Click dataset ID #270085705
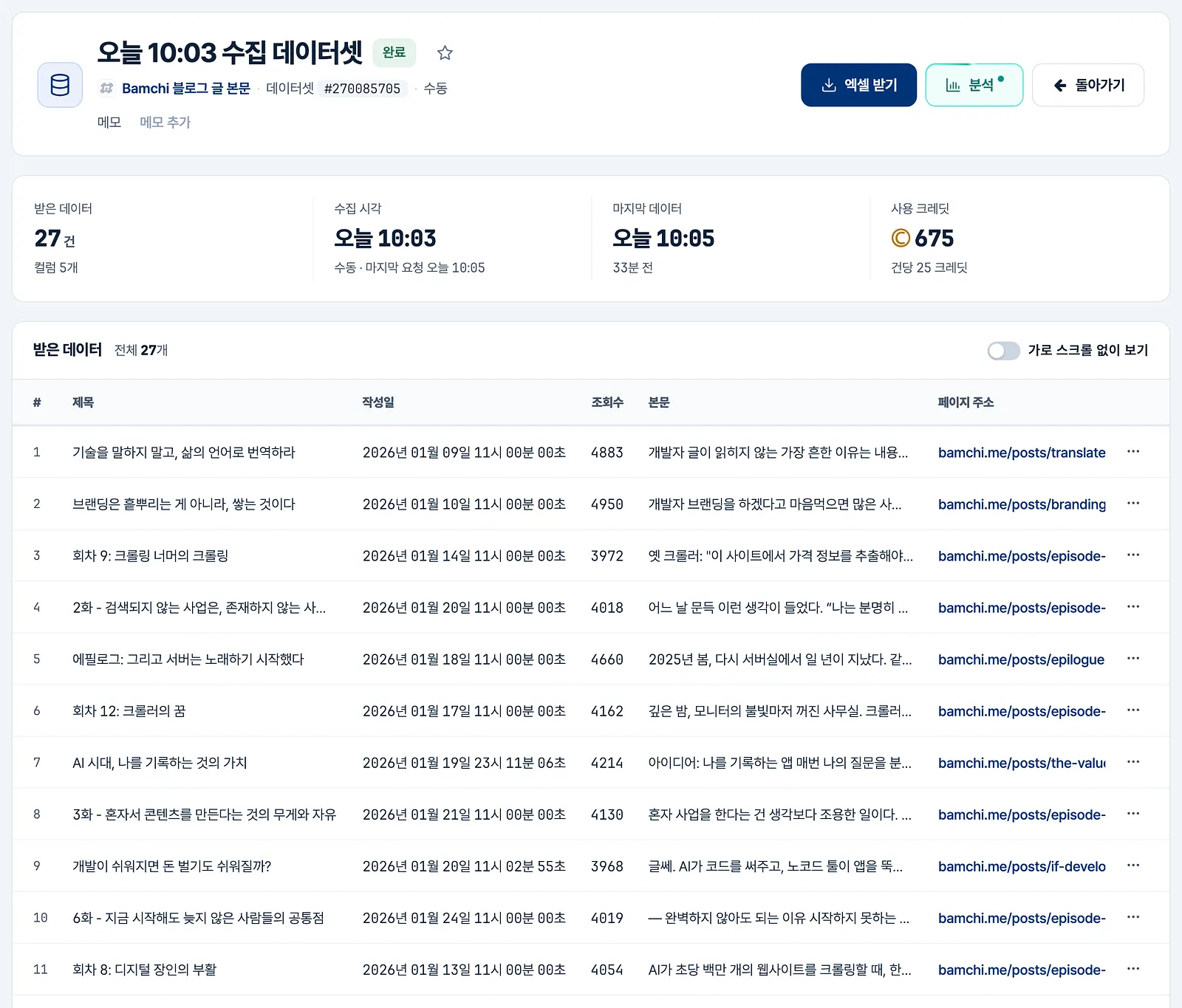Screen dimensions: 1182x1008 (363, 89)
